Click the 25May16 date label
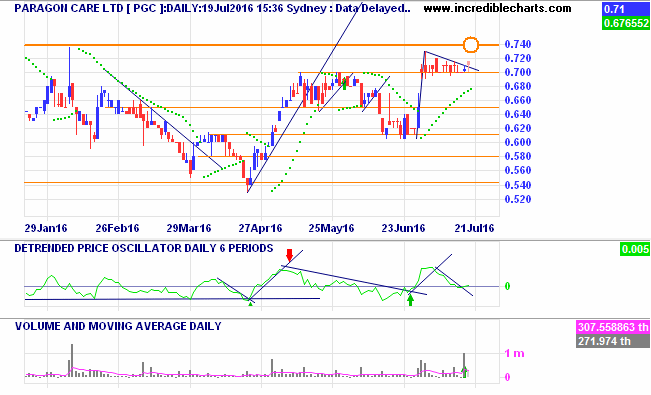 coord(332,228)
